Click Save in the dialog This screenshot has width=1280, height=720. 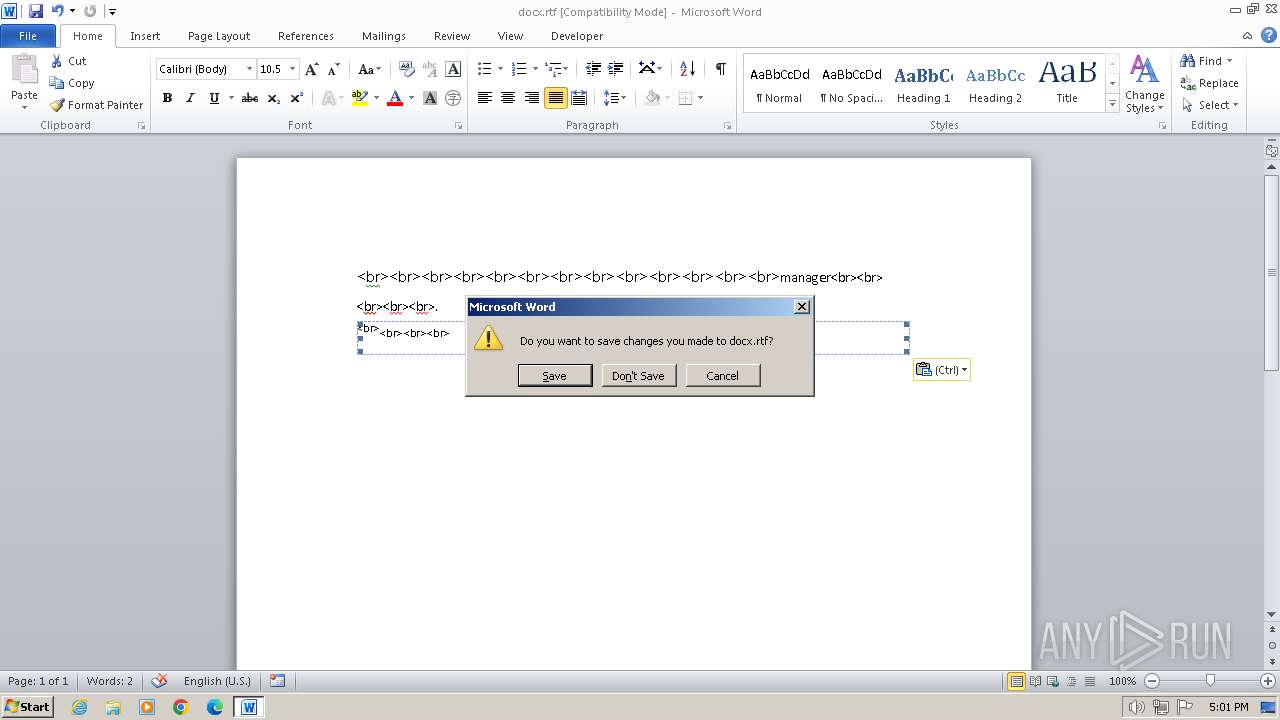pyautogui.click(x=554, y=375)
